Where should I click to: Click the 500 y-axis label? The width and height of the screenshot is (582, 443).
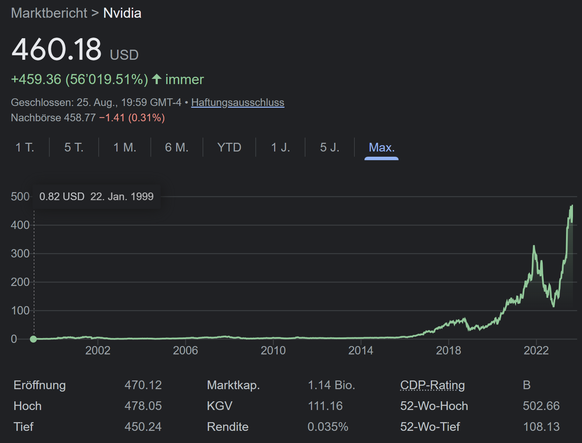pyautogui.click(x=20, y=197)
